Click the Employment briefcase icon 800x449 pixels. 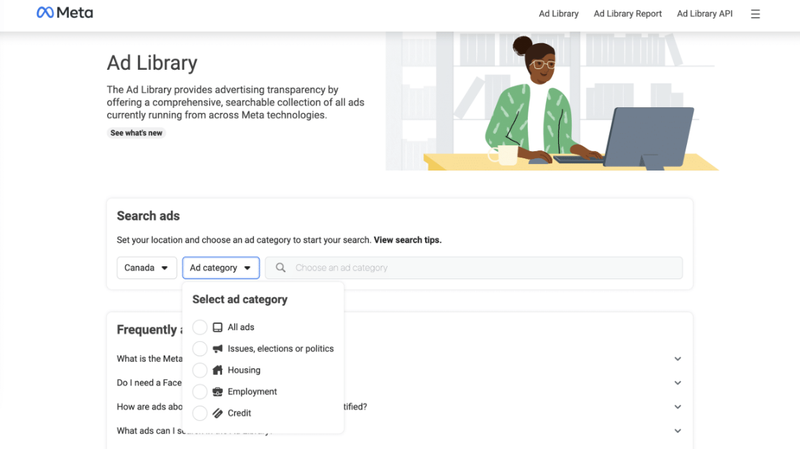(x=217, y=391)
